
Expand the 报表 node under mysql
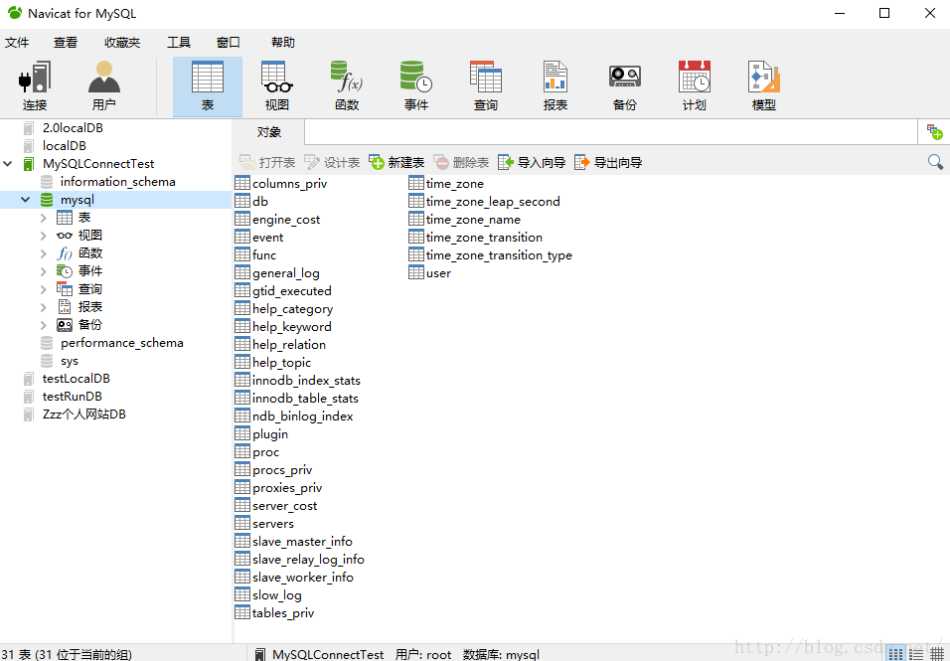[x=43, y=307]
